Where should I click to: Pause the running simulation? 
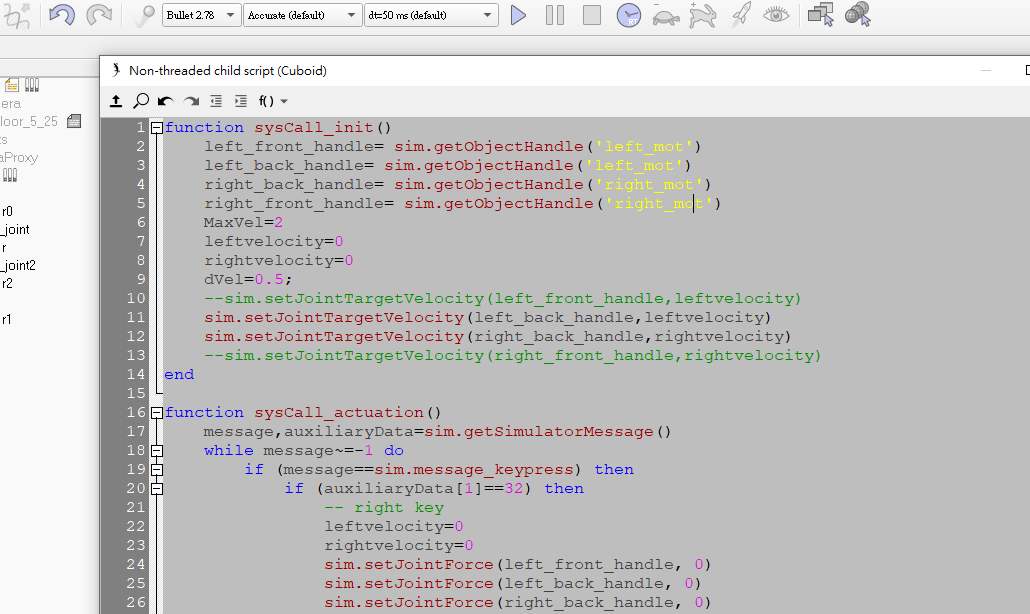pyautogui.click(x=555, y=15)
